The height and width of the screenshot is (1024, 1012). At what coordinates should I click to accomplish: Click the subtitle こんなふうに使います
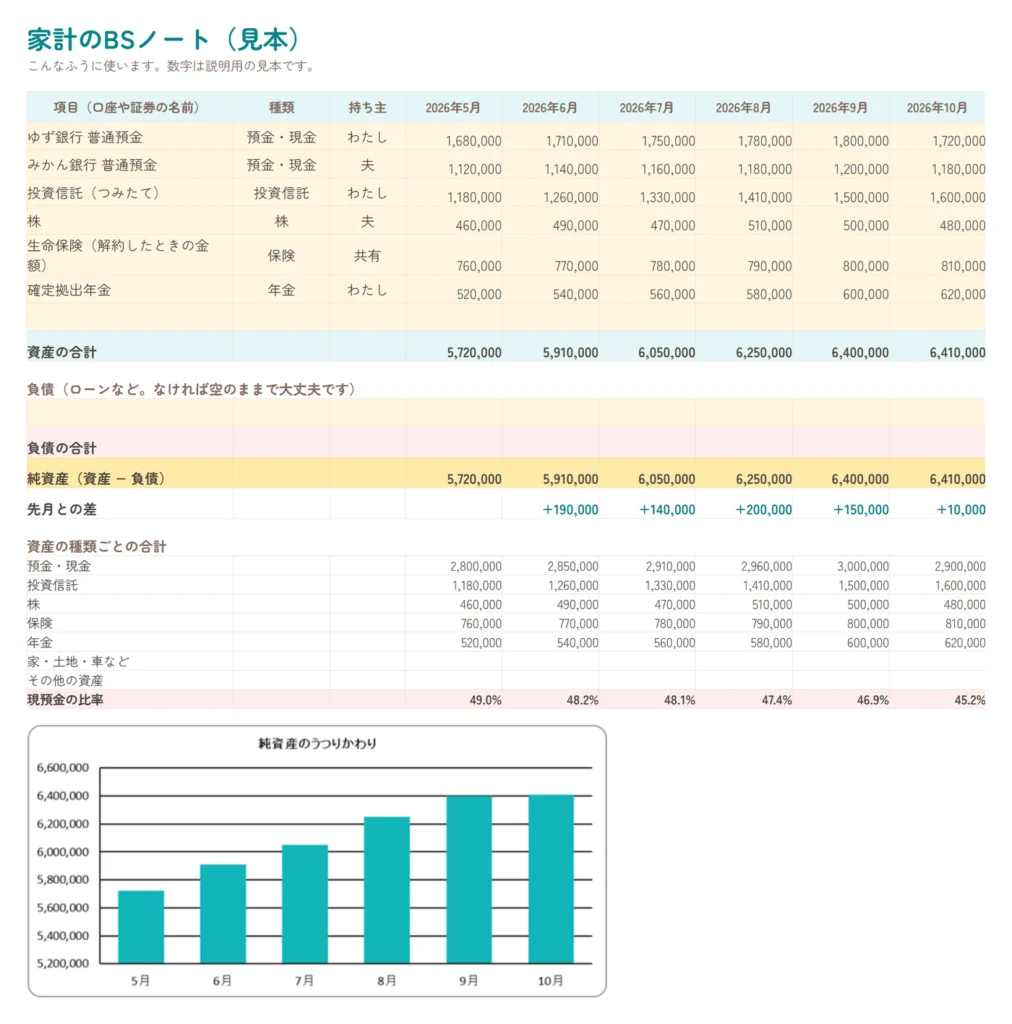point(171,66)
